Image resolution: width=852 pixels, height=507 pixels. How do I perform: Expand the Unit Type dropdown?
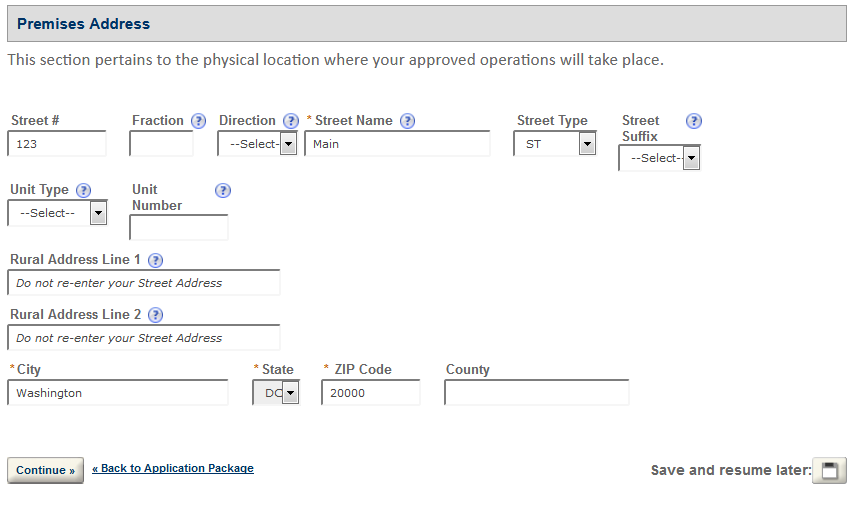point(57,213)
